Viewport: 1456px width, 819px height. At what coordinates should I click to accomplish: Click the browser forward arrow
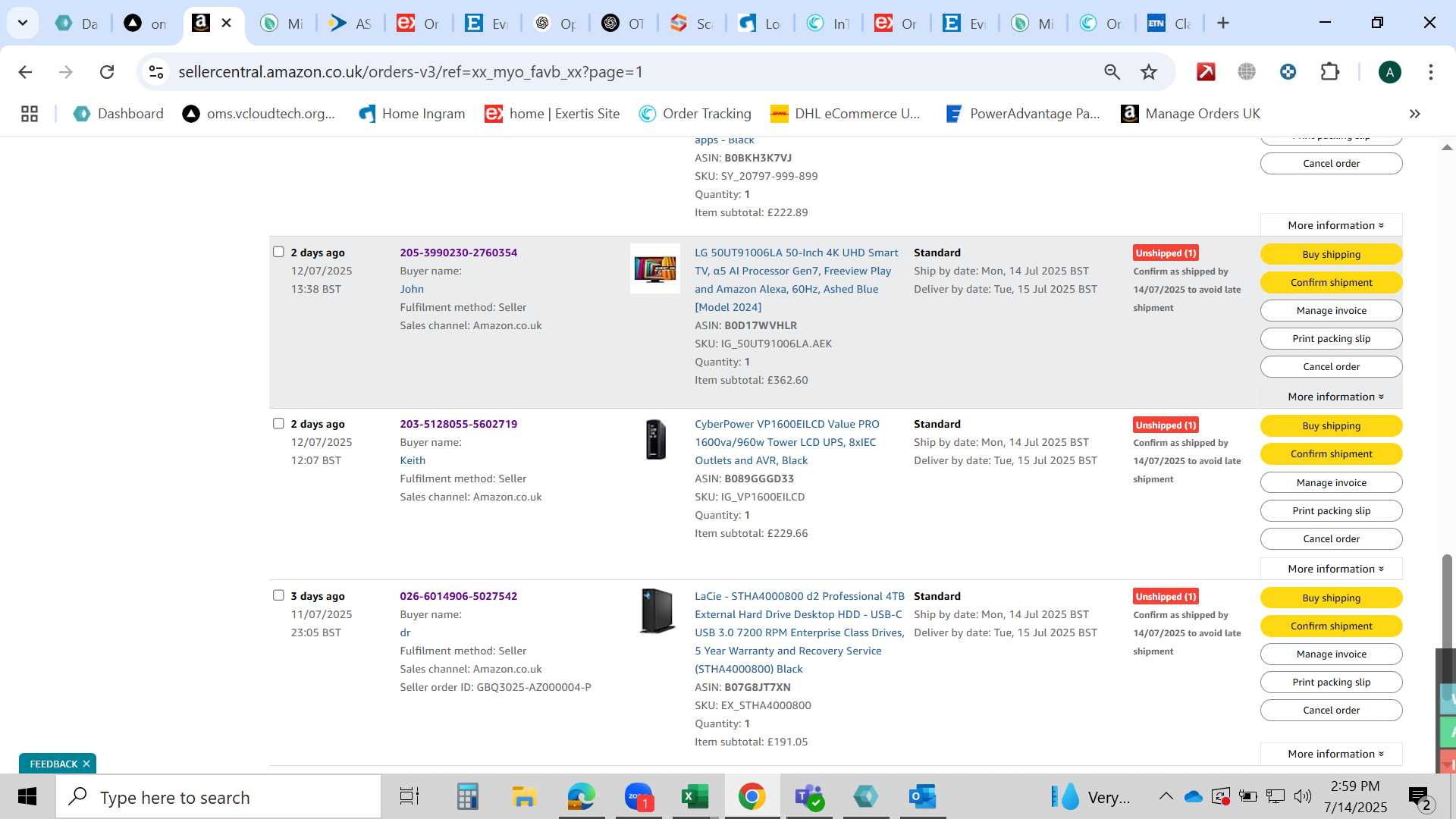pos(66,72)
